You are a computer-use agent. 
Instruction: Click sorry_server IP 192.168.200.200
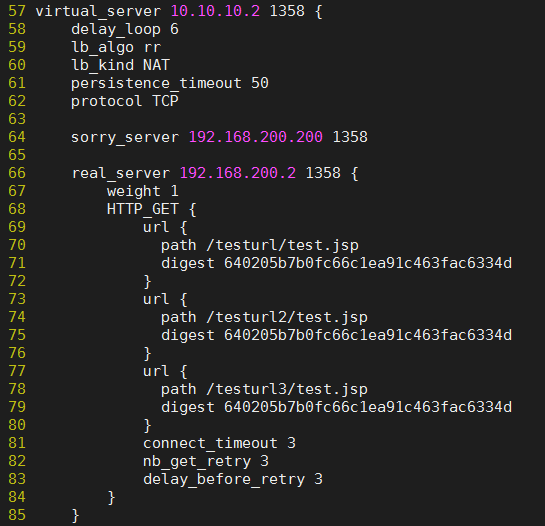(256, 137)
